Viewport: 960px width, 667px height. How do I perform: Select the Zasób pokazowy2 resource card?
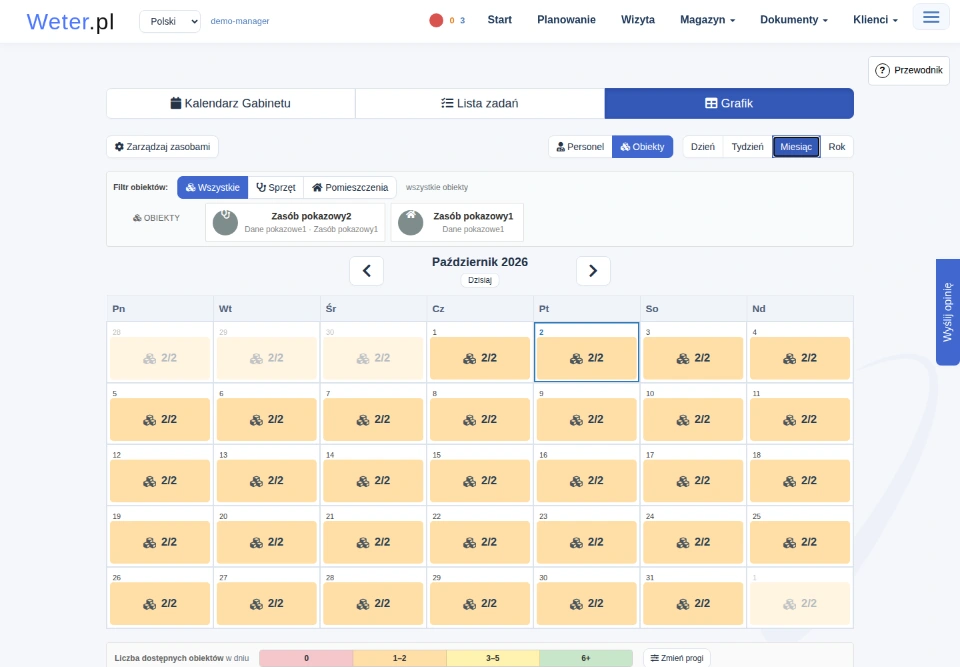pyautogui.click(x=295, y=222)
